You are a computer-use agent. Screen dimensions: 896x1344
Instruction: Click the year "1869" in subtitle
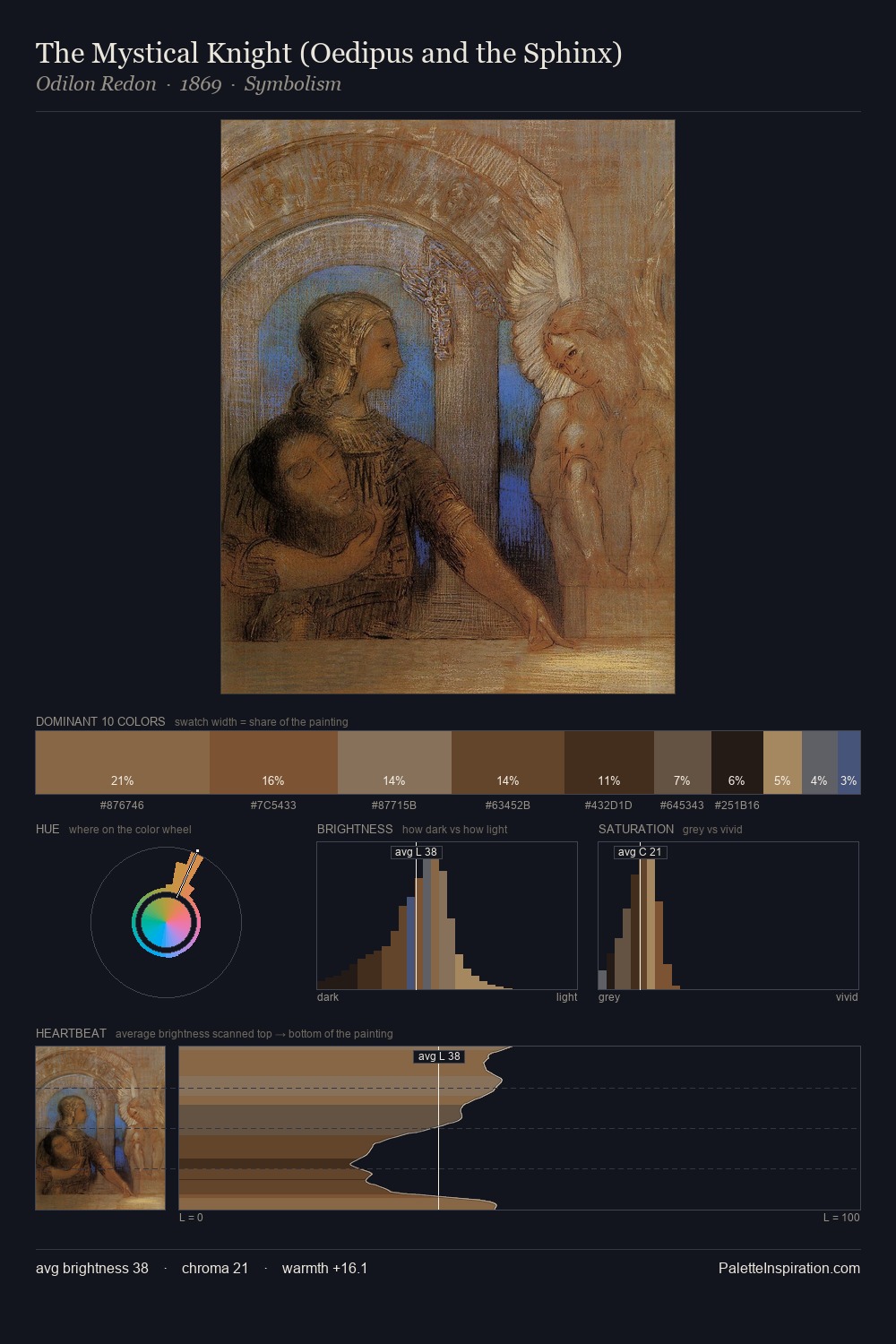(201, 84)
